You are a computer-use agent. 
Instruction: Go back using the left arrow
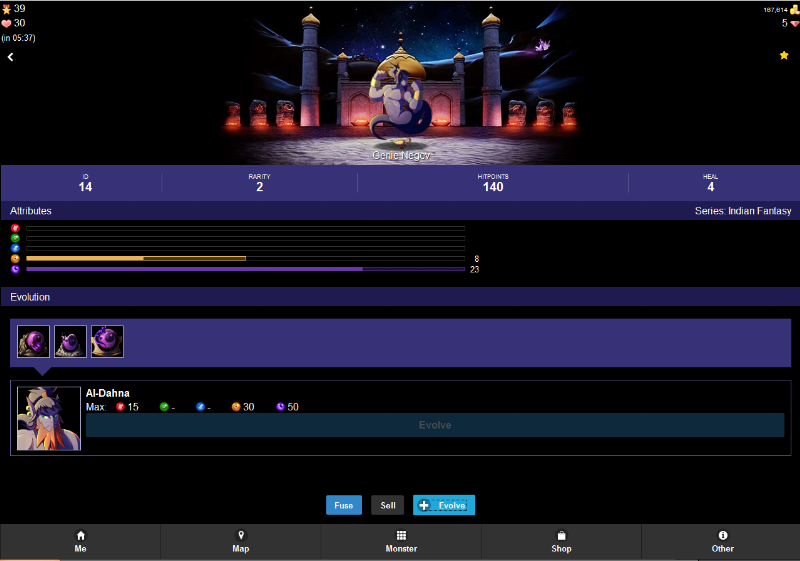11,57
